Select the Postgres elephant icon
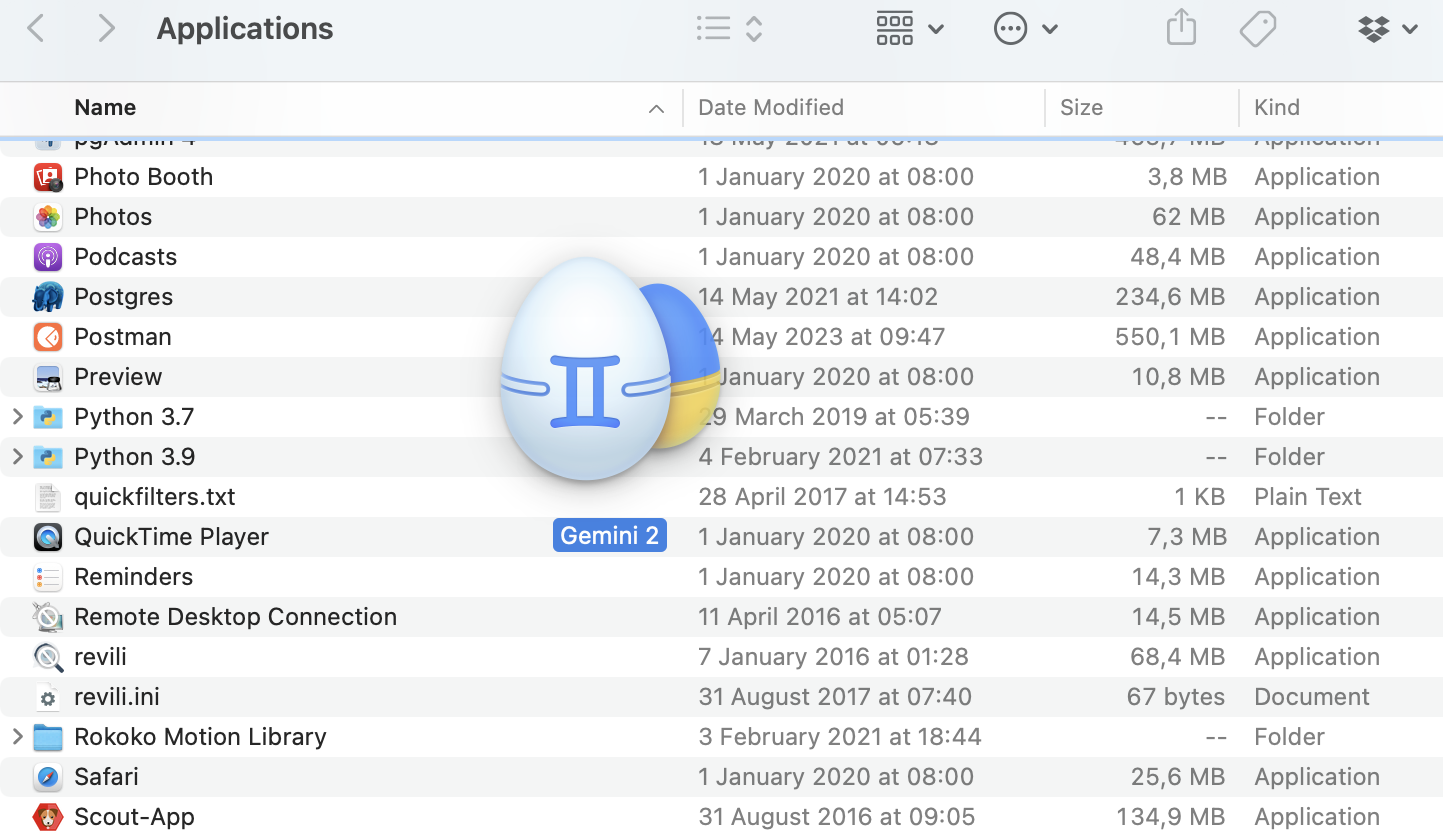Screen dimensions: 1443x834 (x=48, y=297)
